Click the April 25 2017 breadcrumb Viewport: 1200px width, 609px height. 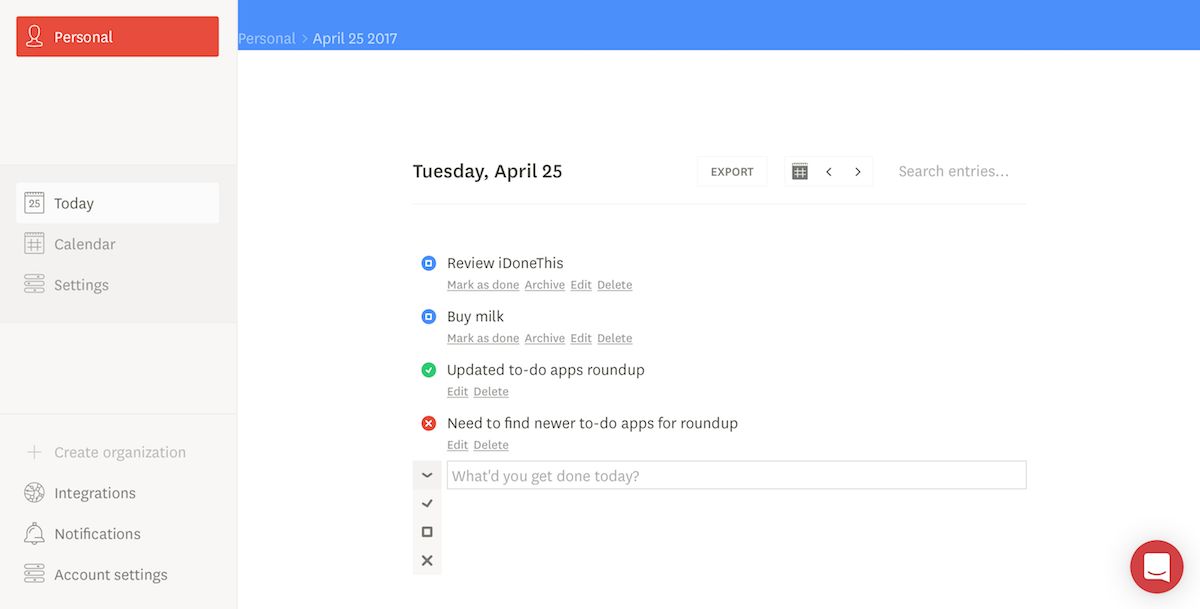tap(354, 37)
